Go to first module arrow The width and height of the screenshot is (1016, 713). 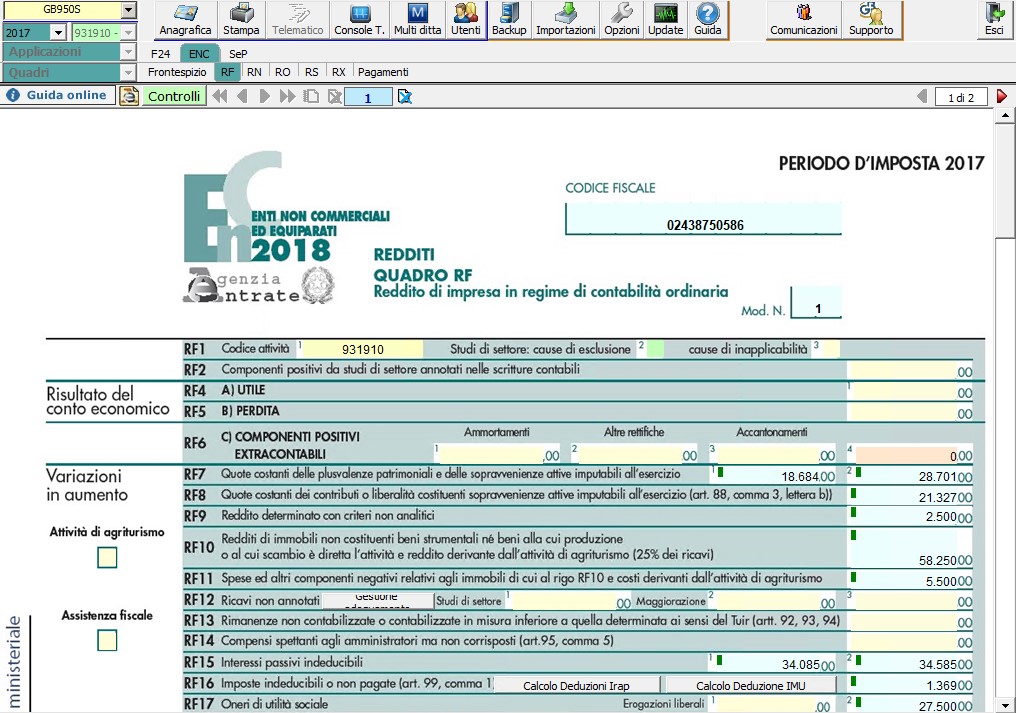[x=220, y=97]
